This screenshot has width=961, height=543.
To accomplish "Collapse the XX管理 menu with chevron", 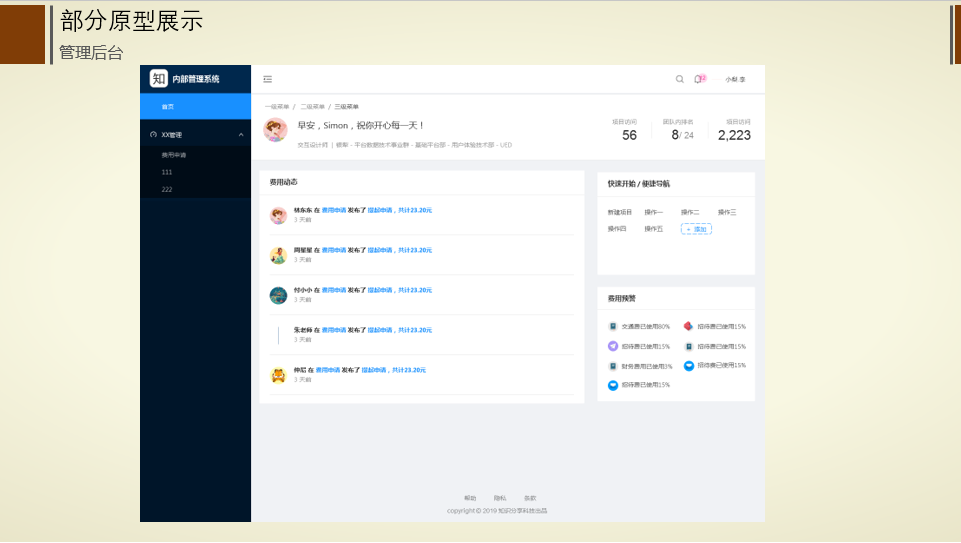I will pyautogui.click(x=241, y=134).
